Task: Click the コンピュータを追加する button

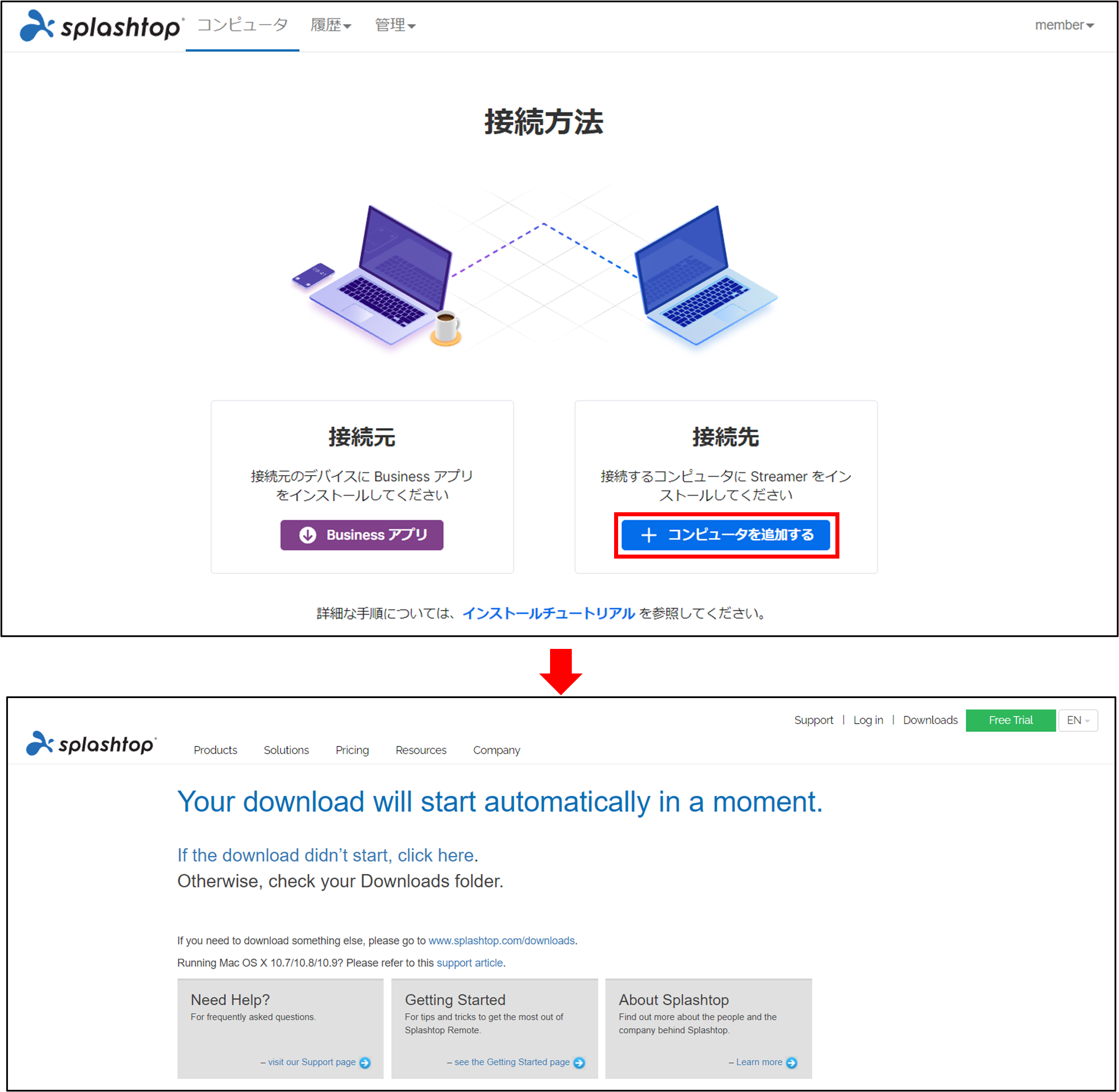Action: (x=726, y=535)
